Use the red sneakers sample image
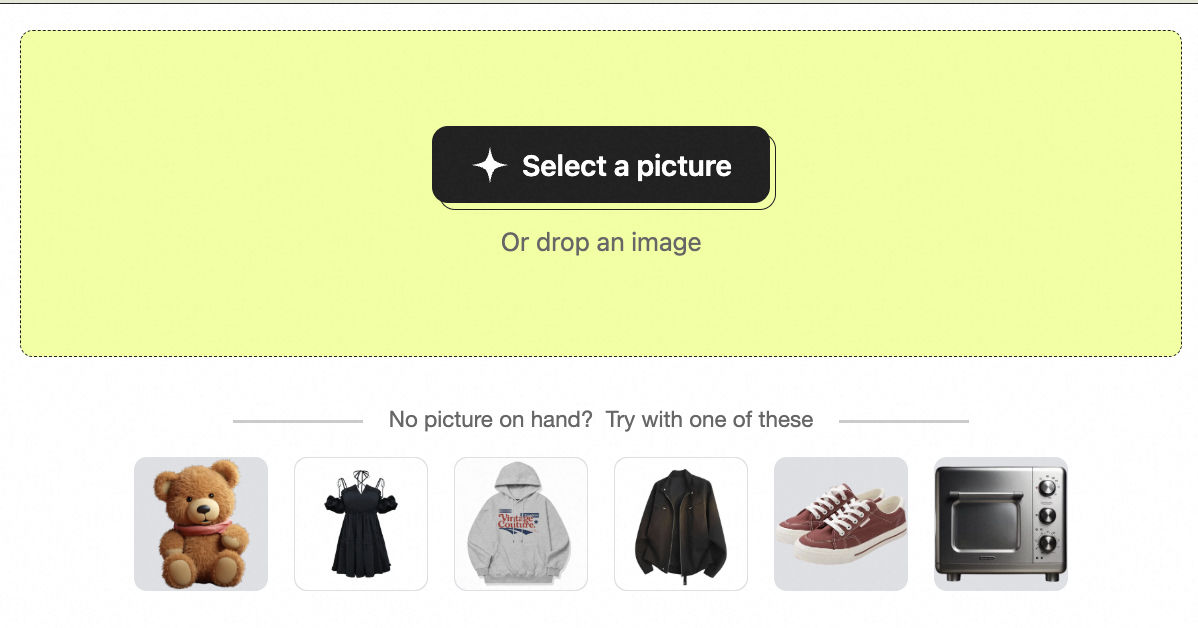 tap(841, 524)
